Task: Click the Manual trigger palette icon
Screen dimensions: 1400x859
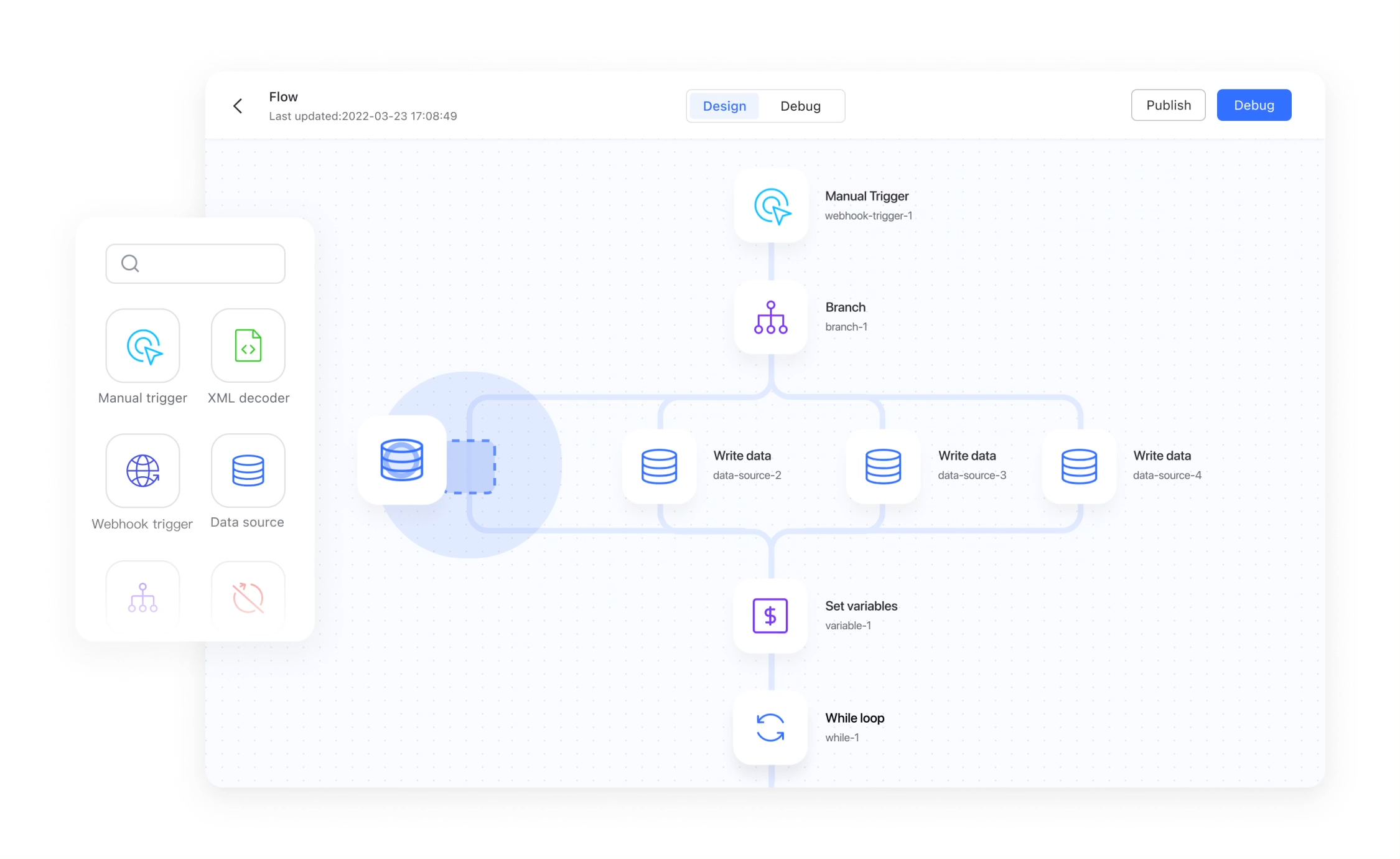Action: pyautogui.click(x=142, y=346)
